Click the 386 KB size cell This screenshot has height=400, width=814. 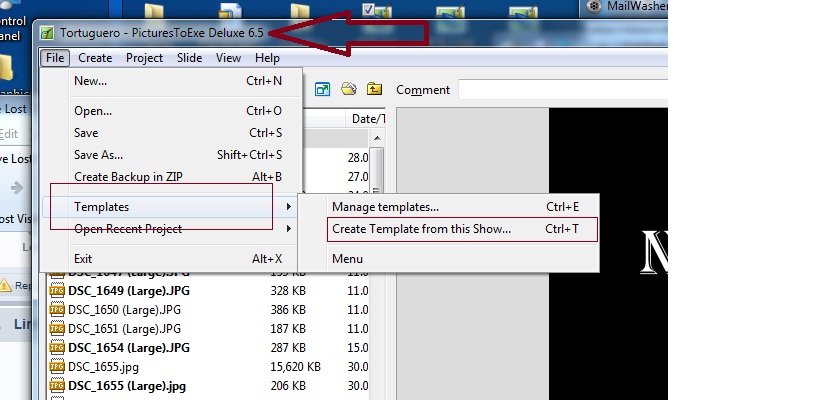pos(288,310)
